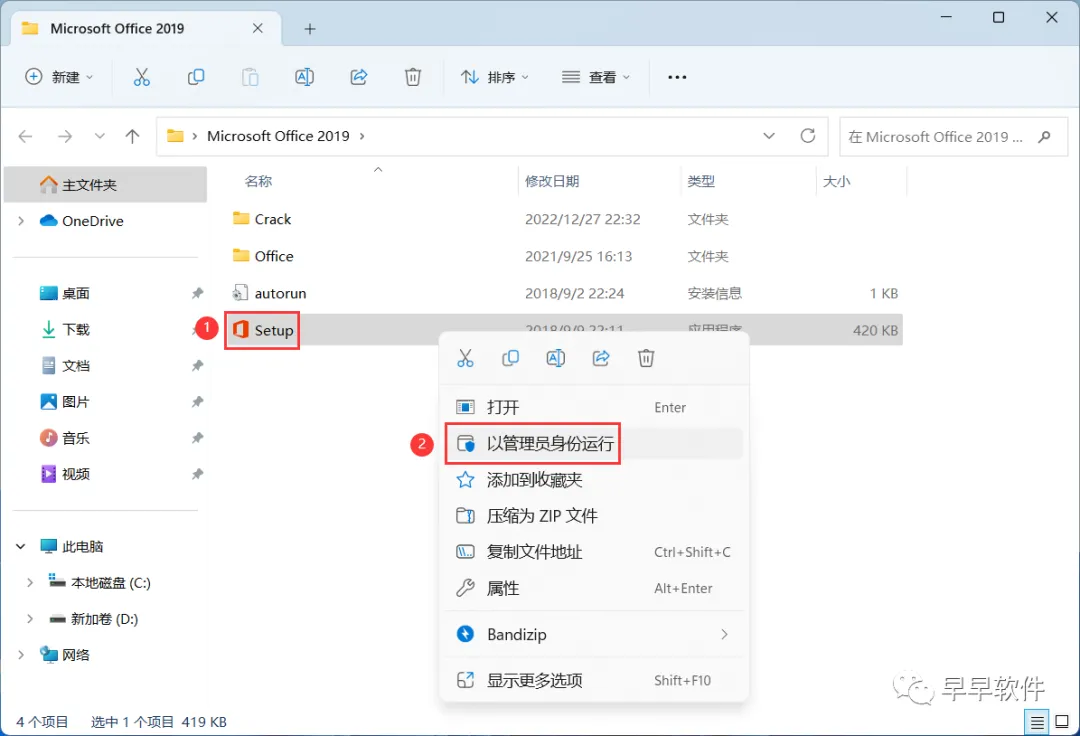
Task: Click the Copy icon in the context menu
Action: point(510,358)
